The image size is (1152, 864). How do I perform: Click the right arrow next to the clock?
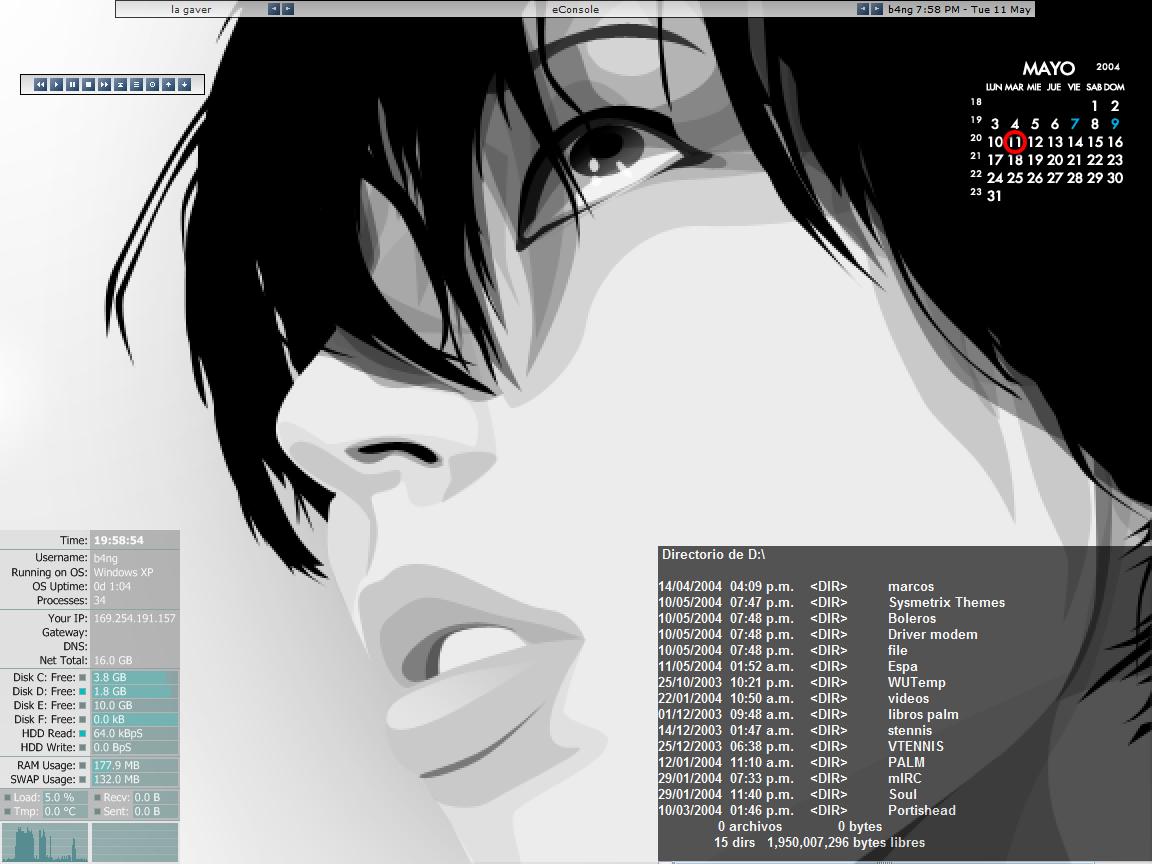click(877, 9)
